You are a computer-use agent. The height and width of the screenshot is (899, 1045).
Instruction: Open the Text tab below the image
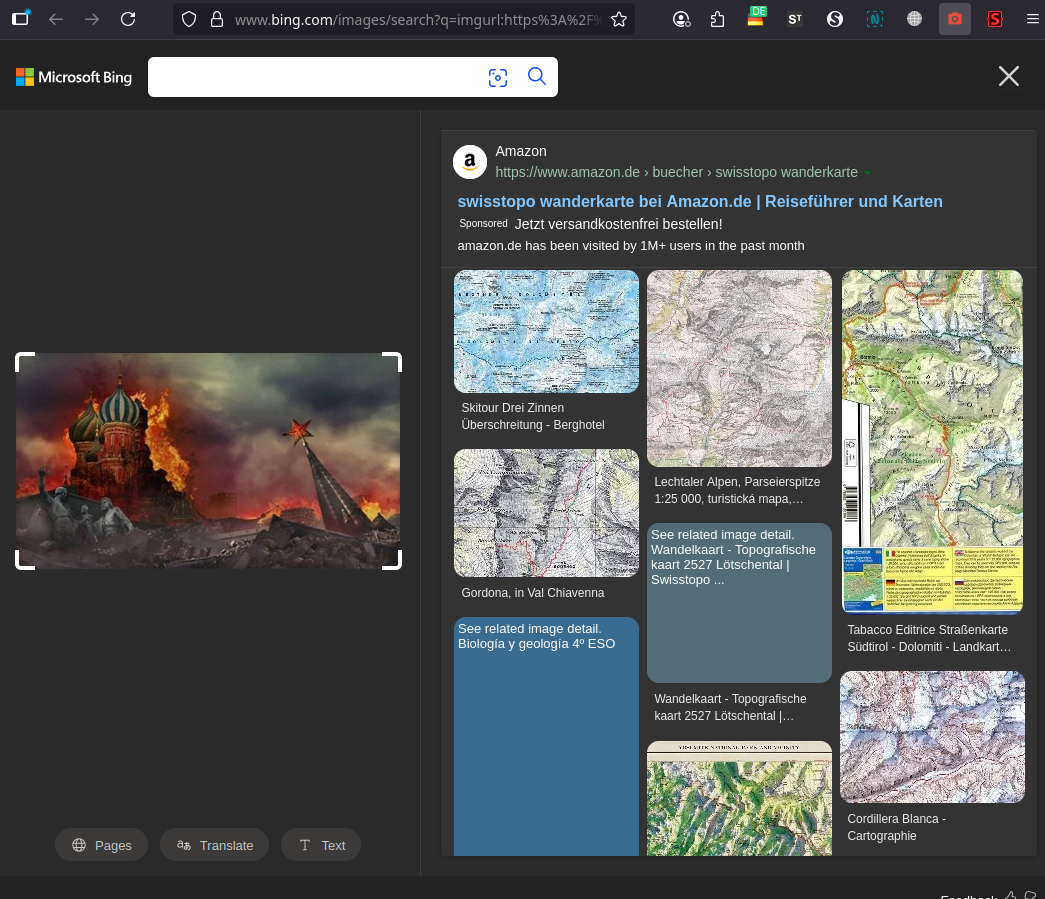(321, 845)
